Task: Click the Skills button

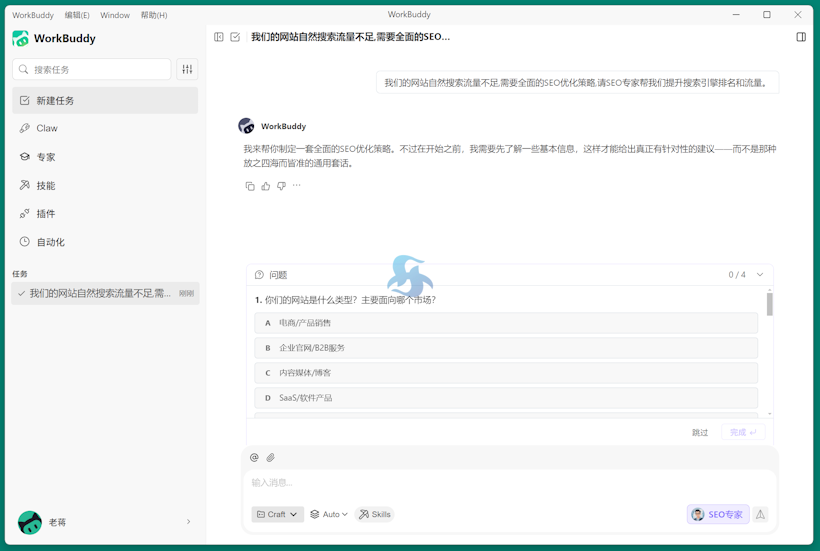Action: [x=374, y=514]
